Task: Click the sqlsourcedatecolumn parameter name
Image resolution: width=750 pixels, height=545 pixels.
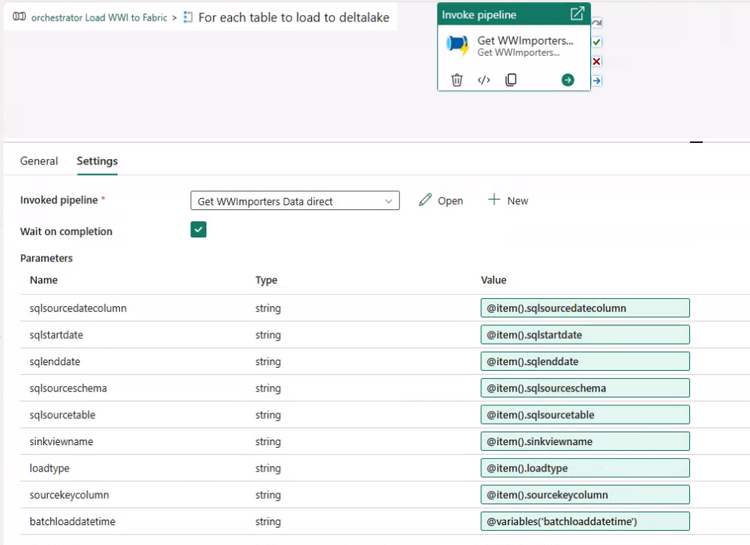Action: coord(78,308)
